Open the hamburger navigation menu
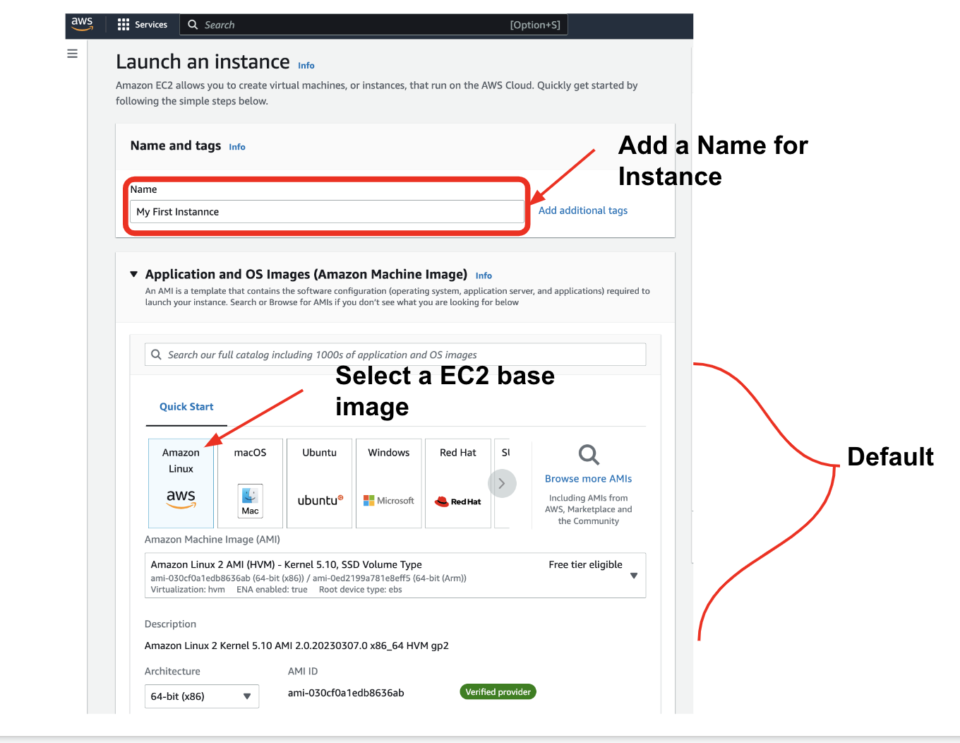Screen dimensions: 960x743 (71, 53)
